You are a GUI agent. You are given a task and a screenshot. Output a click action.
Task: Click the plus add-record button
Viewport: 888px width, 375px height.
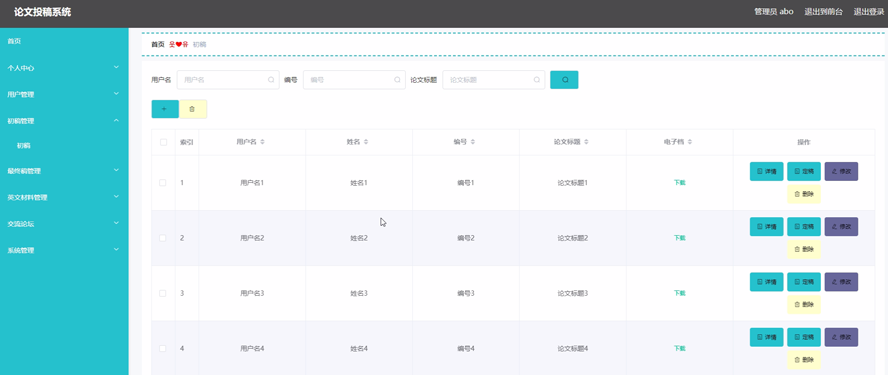[x=165, y=109]
